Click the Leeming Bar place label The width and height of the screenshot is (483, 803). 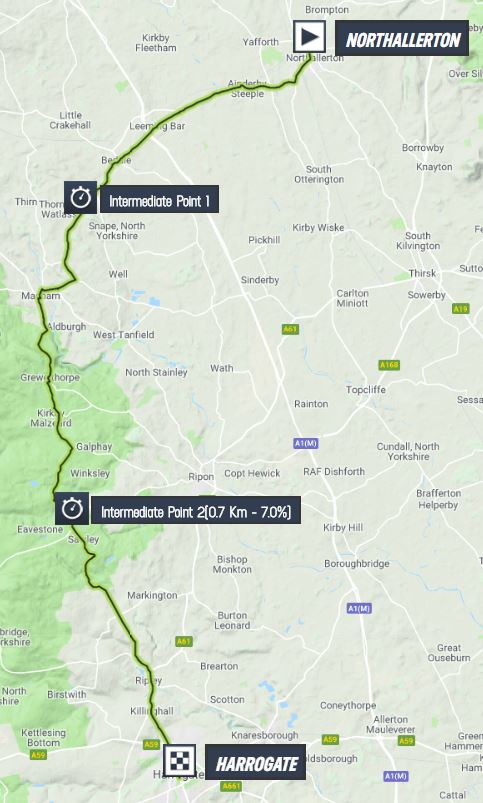157,126
